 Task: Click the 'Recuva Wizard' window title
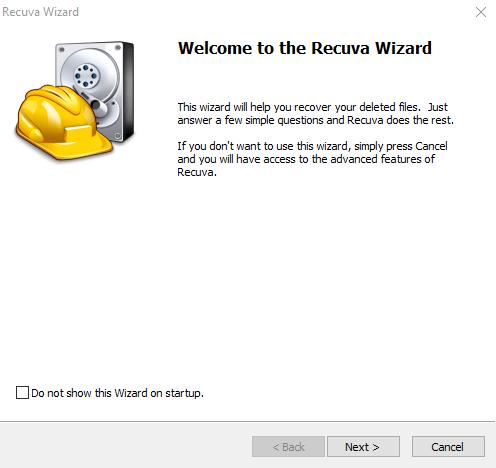pos(41,12)
